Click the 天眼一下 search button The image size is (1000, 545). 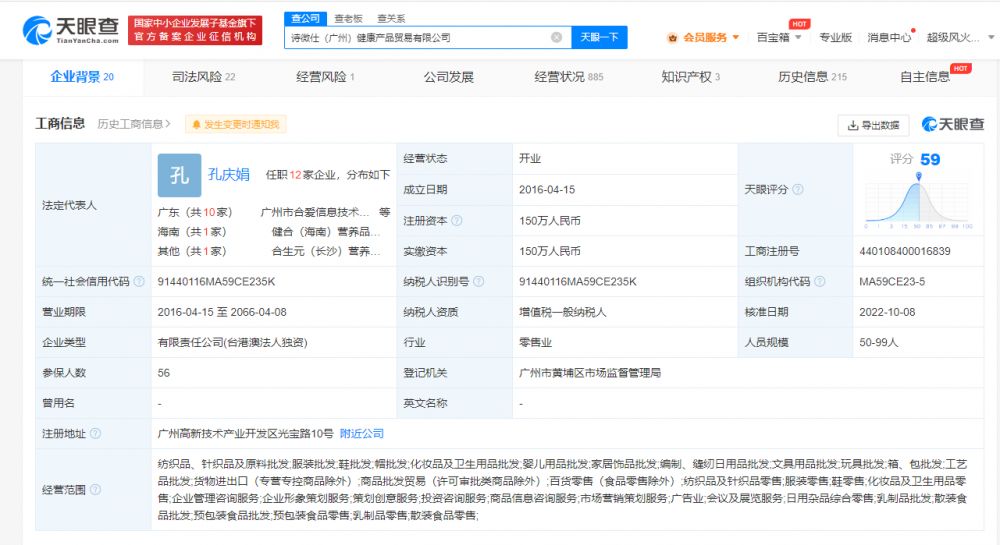pyautogui.click(x=599, y=38)
